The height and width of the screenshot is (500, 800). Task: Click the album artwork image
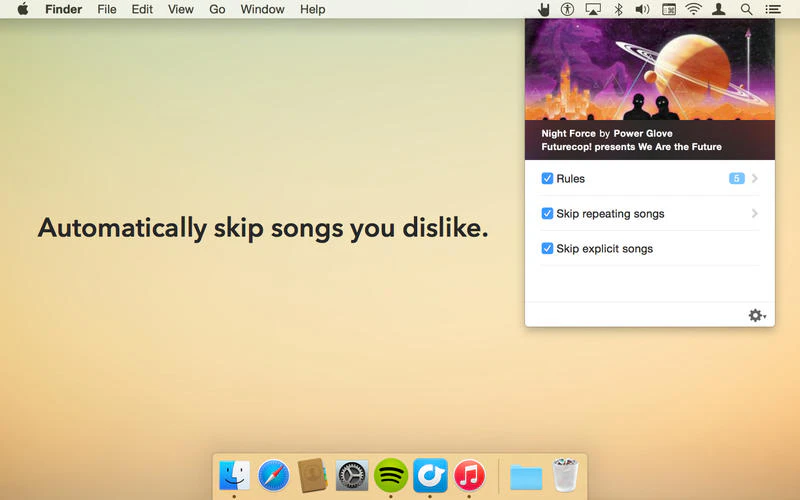[x=649, y=70]
